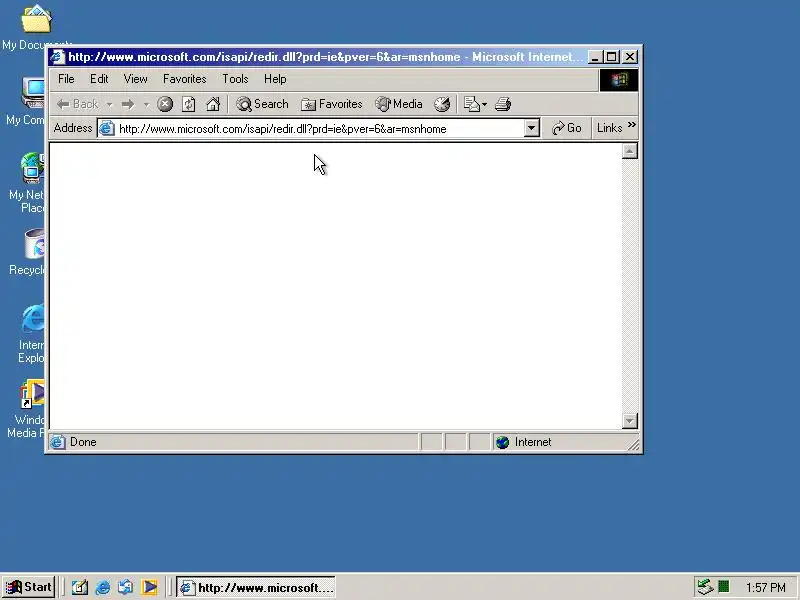This screenshot has width=800, height=600.
Task: Click the network connection tray icon
Action: tap(705, 587)
